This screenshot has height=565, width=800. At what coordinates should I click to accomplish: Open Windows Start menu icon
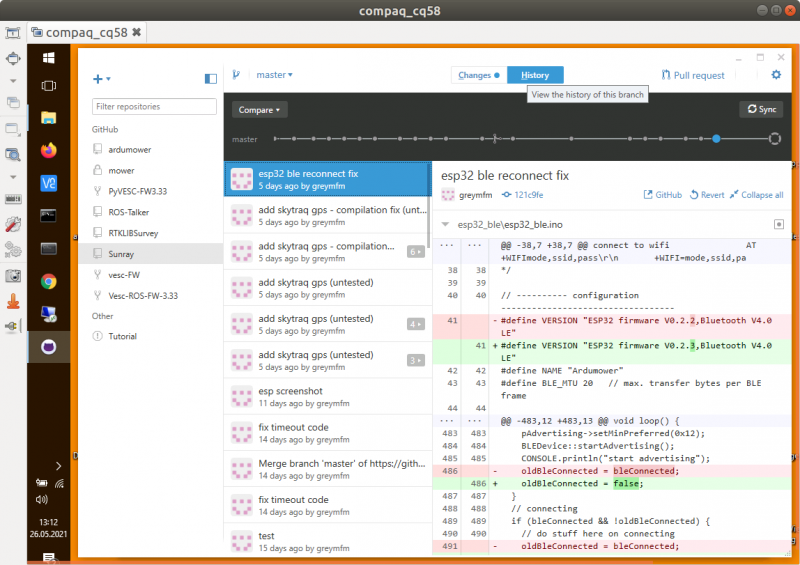48,58
